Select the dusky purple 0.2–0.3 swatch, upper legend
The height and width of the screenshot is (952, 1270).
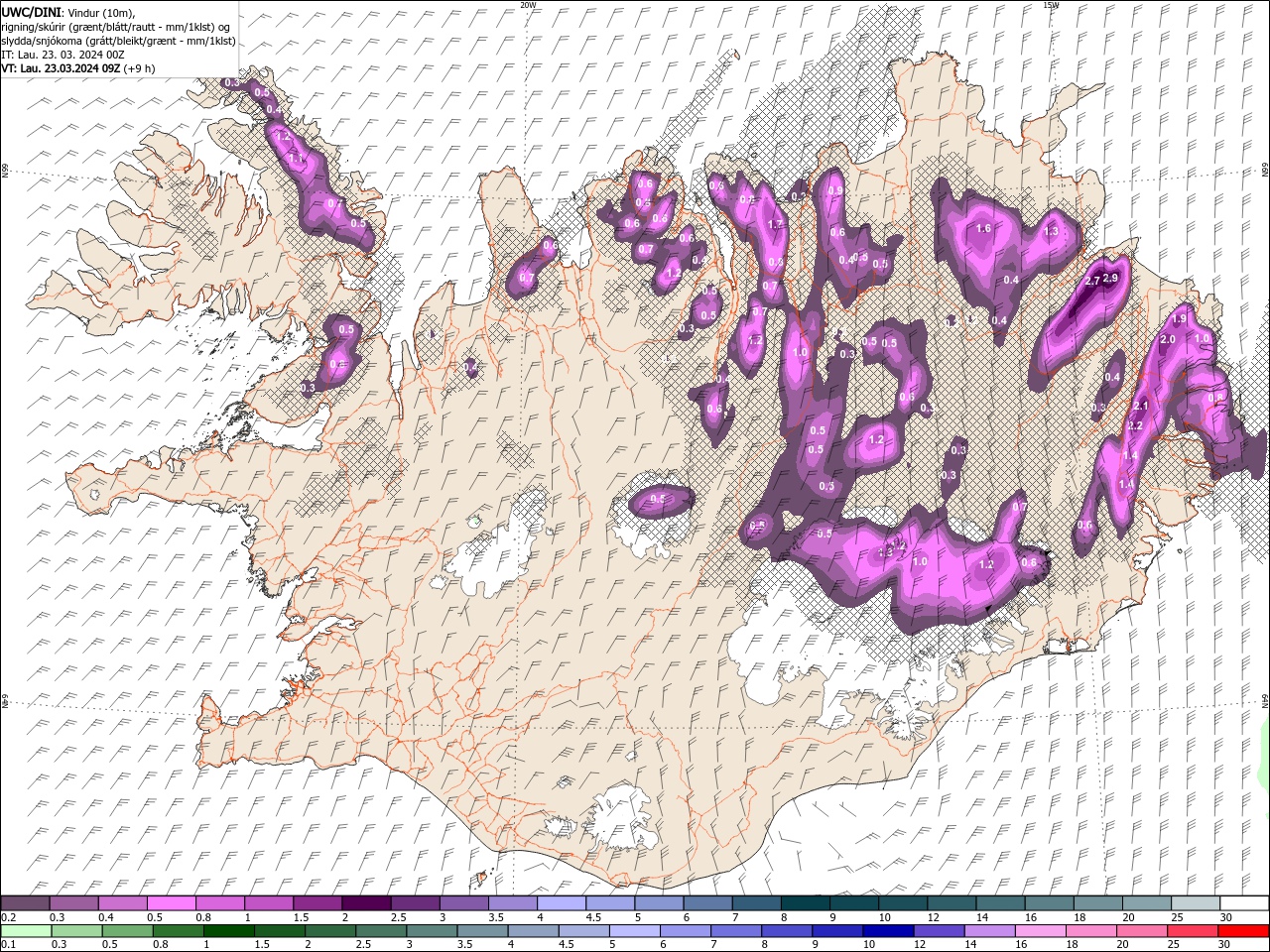(x=25, y=903)
